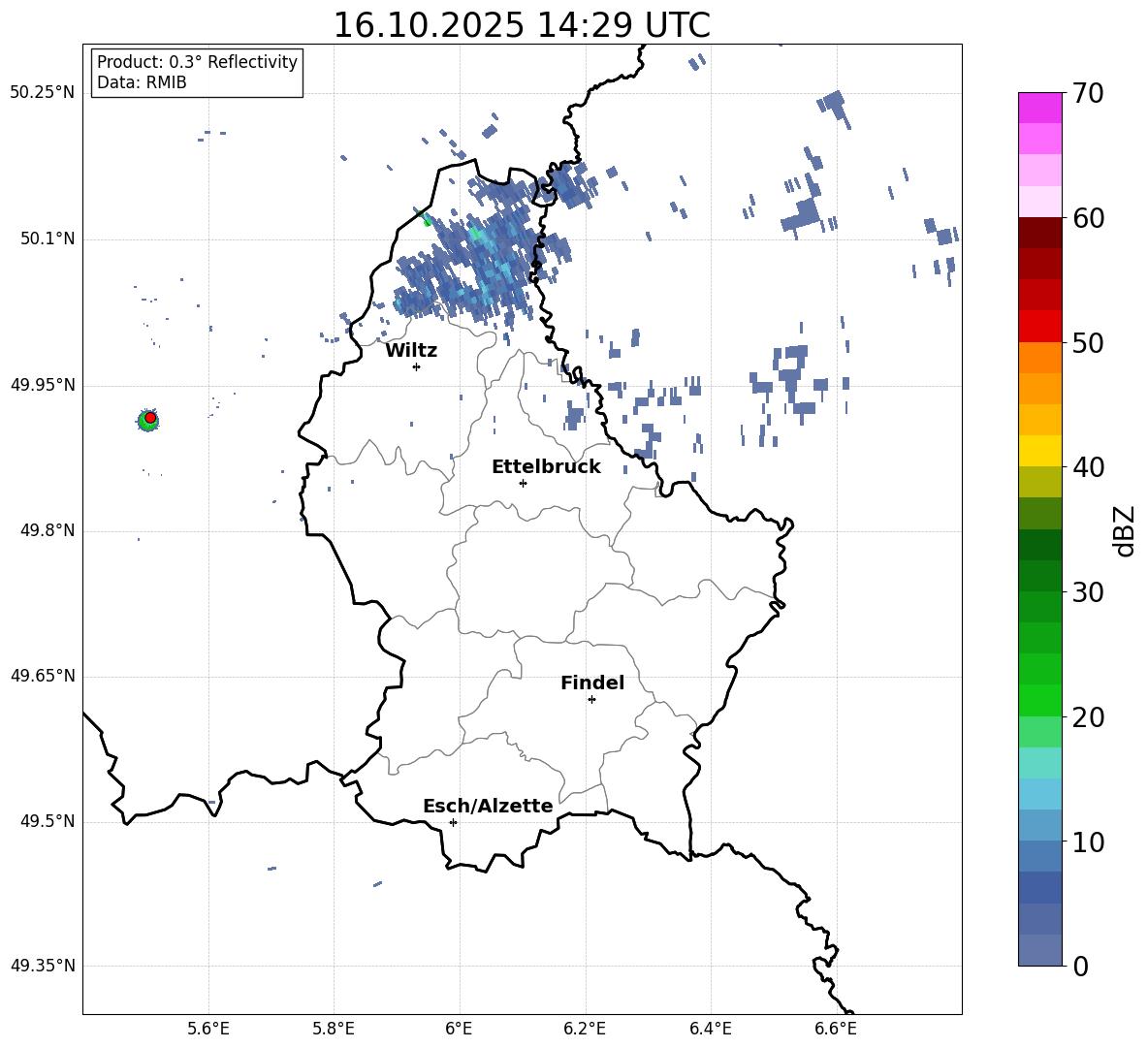The width and height of the screenshot is (1148, 1048).
Task: Click the dBZ colorbar label
Action: (x=1126, y=530)
